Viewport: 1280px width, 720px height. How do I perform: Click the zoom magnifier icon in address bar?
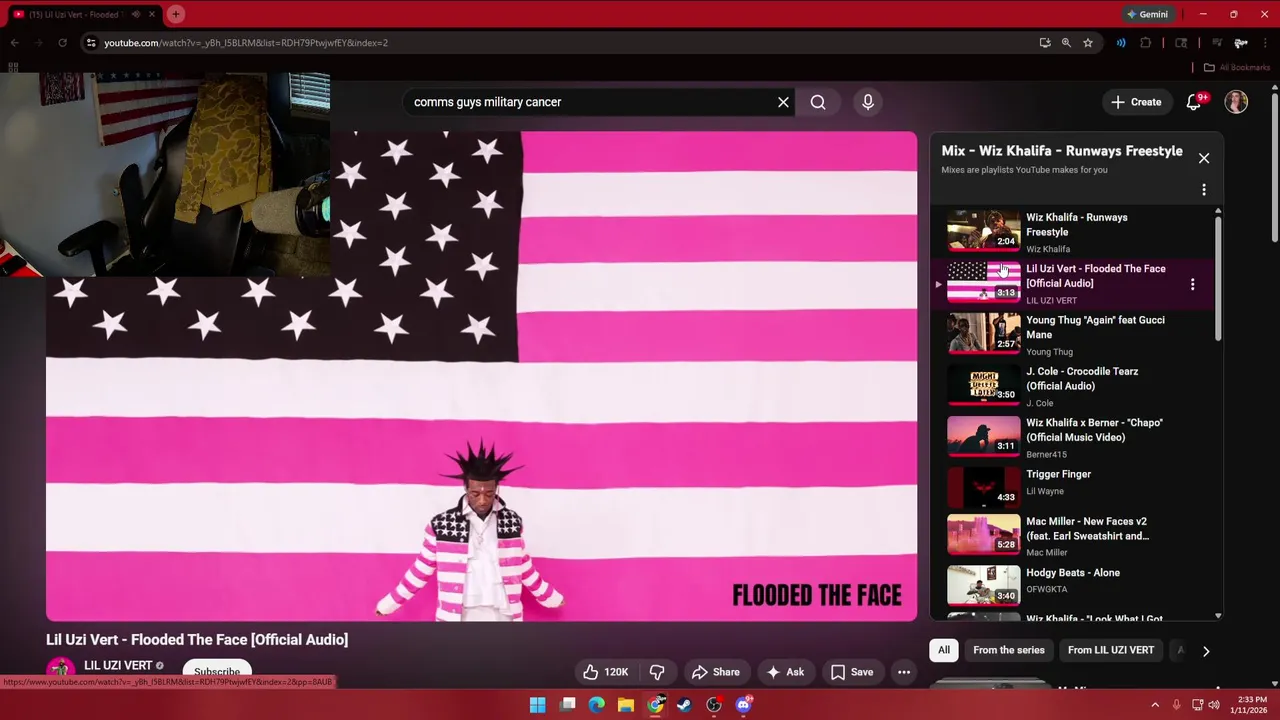point(1066,43)
